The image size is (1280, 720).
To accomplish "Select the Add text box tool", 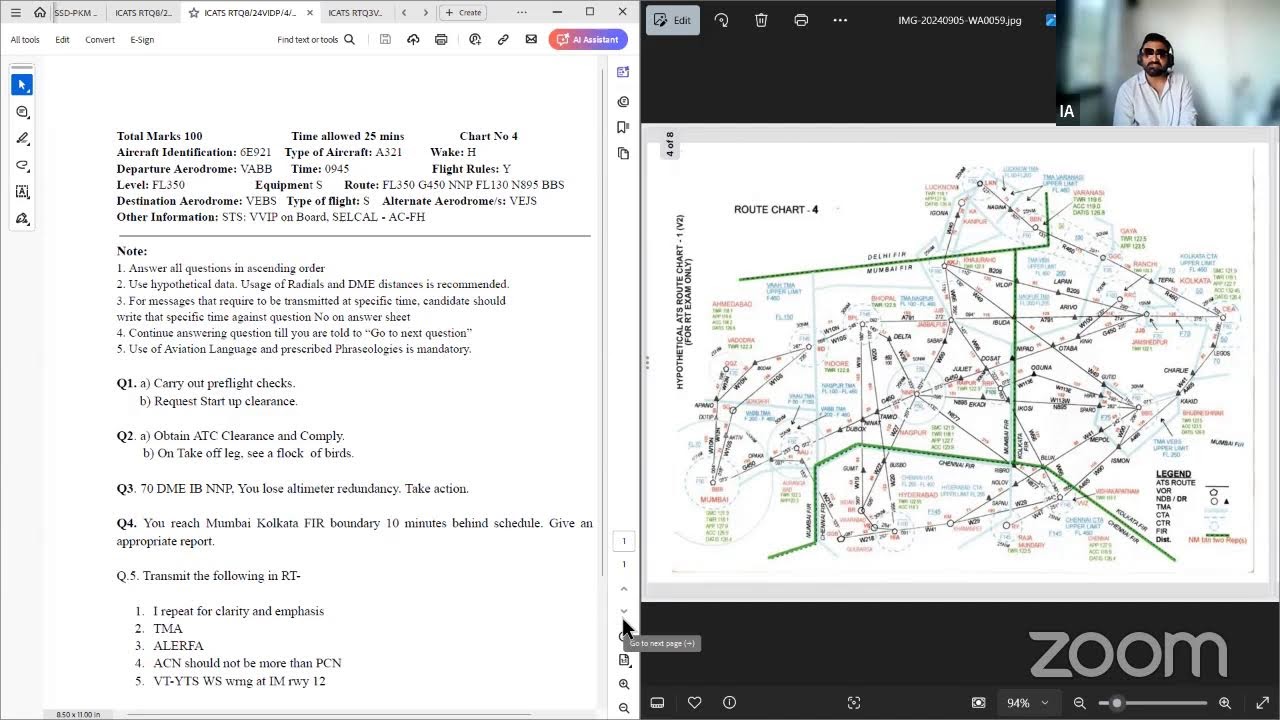I will click(22, 192).
